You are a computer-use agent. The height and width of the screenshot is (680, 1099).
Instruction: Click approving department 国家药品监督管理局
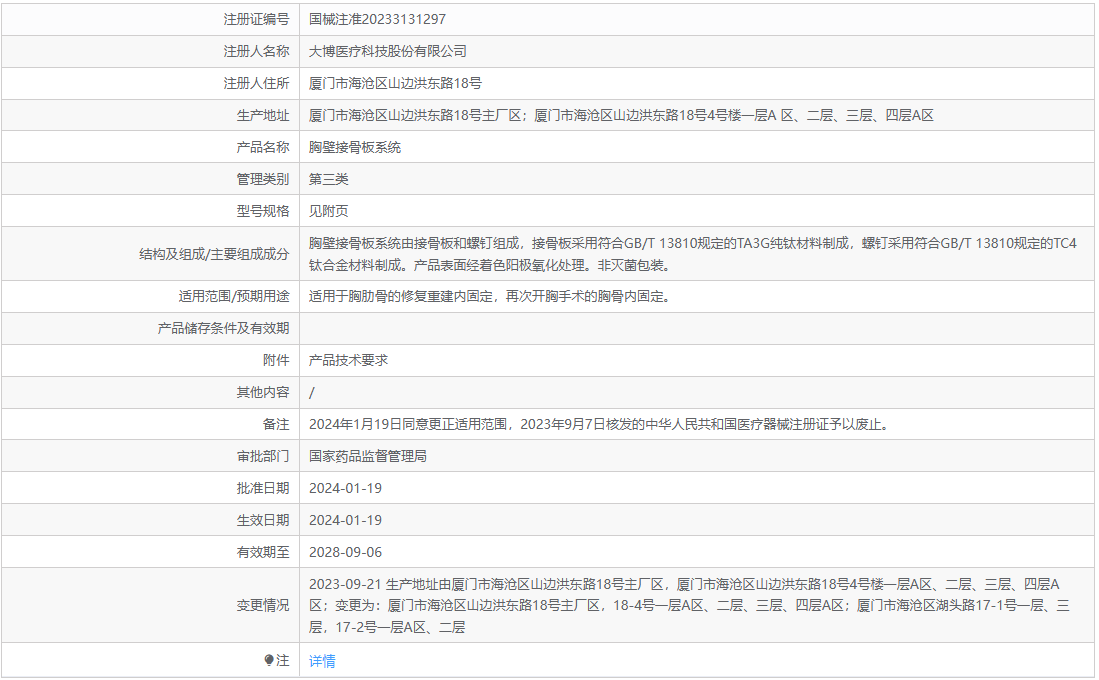(368, 456)
